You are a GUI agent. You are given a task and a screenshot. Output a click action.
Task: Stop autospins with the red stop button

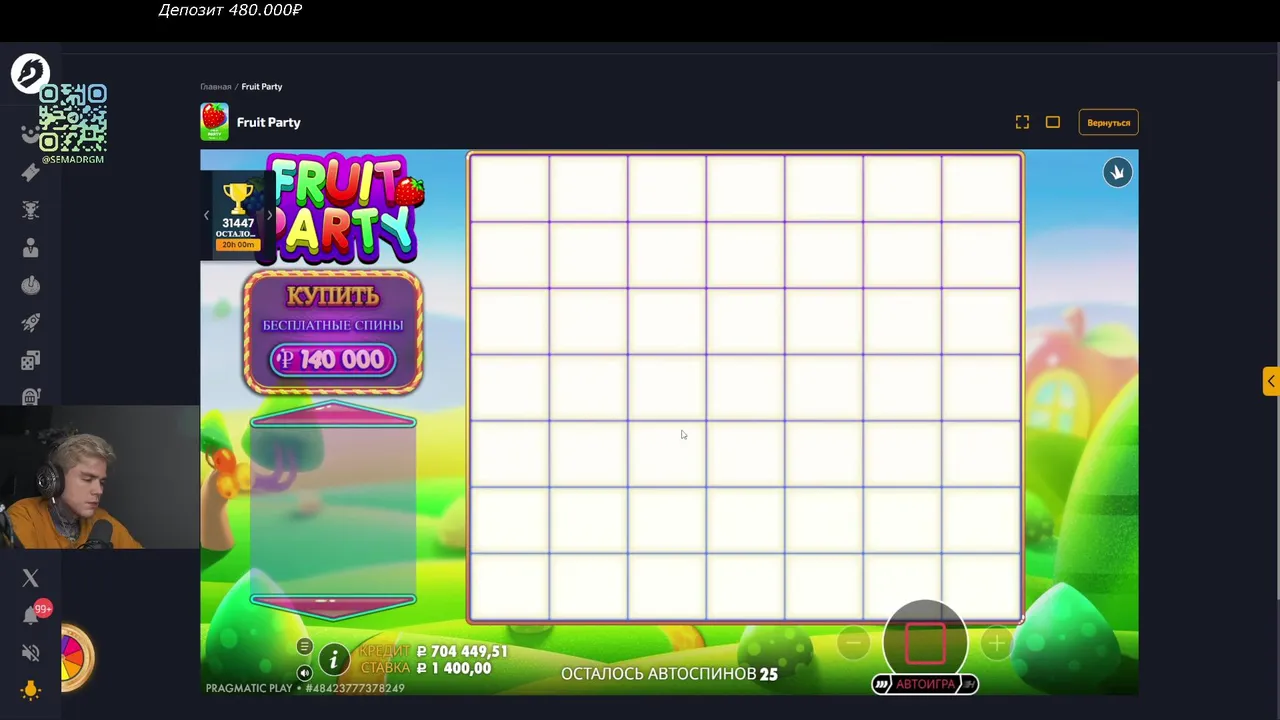click(x=925, y=643)
